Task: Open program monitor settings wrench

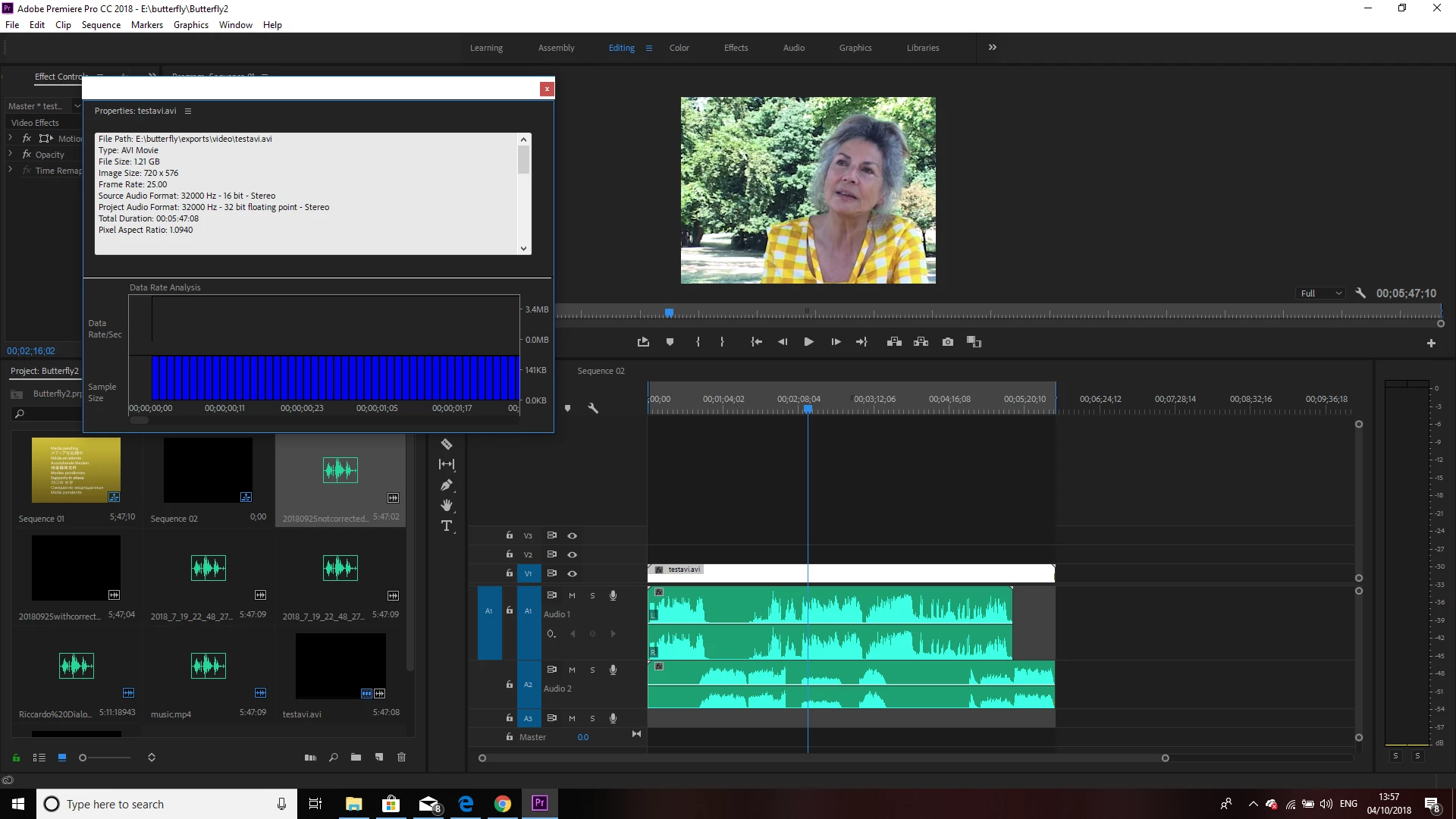Action: pyautogui.click(x=1360, y=293)
